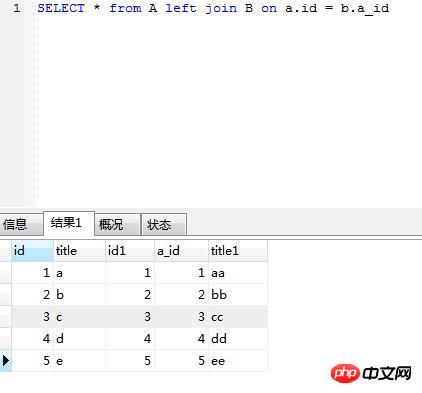Screen dimensions: 422x393
Task: Select the id1 cell in row 'ee'
Action: (x=130, y=361)
